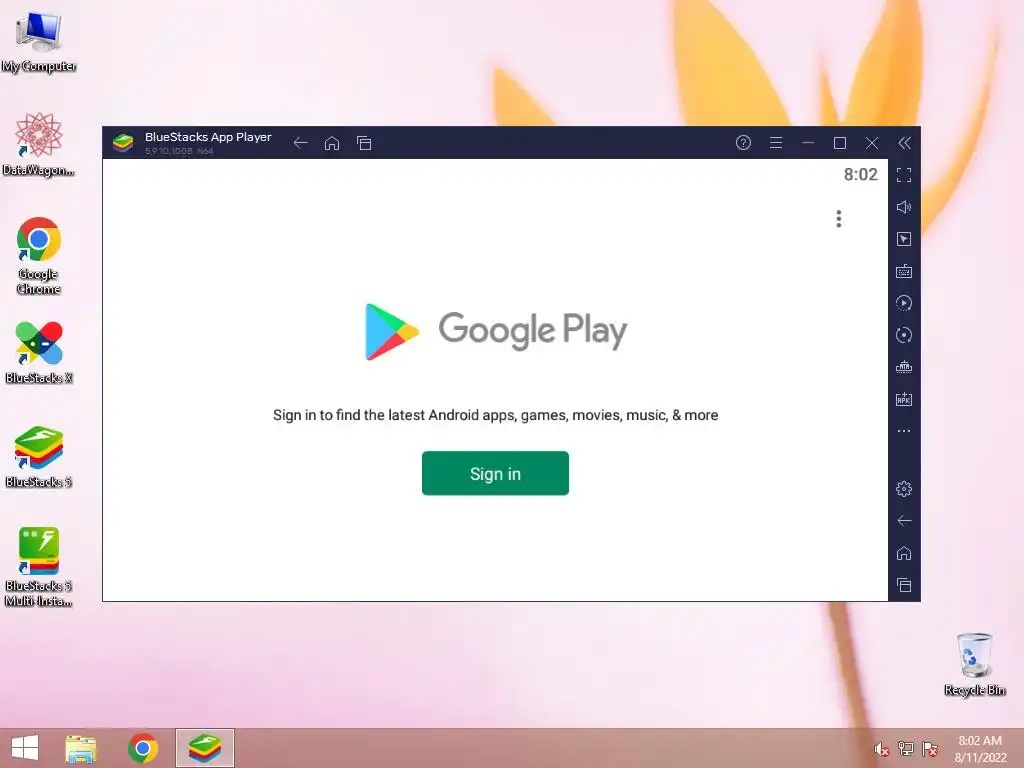
Task: Click the cursor lock icon in sidebar
Action: point(904,239)
